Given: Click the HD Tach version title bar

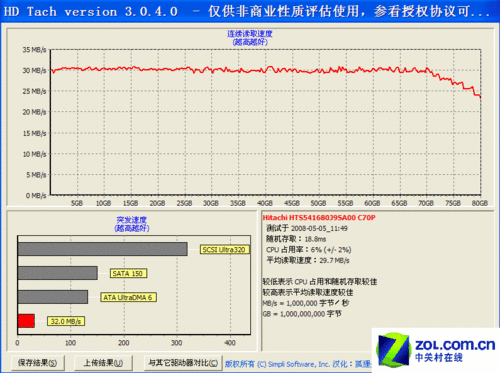Looking at the screenshot, I should point(250,12).
